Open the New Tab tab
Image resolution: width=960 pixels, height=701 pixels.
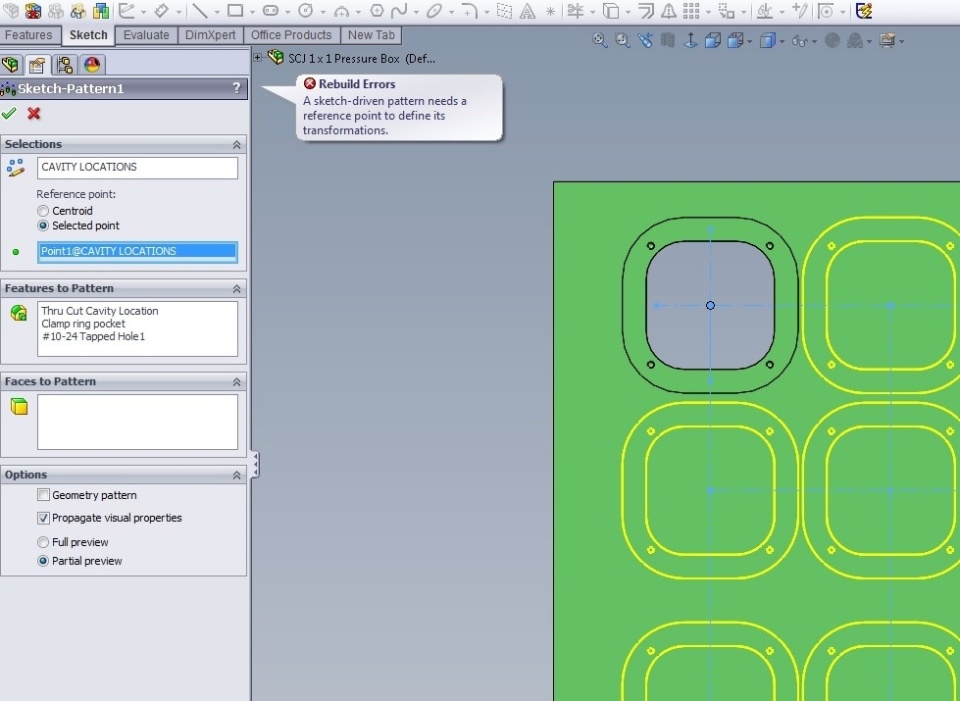click(x=371, y=36)
